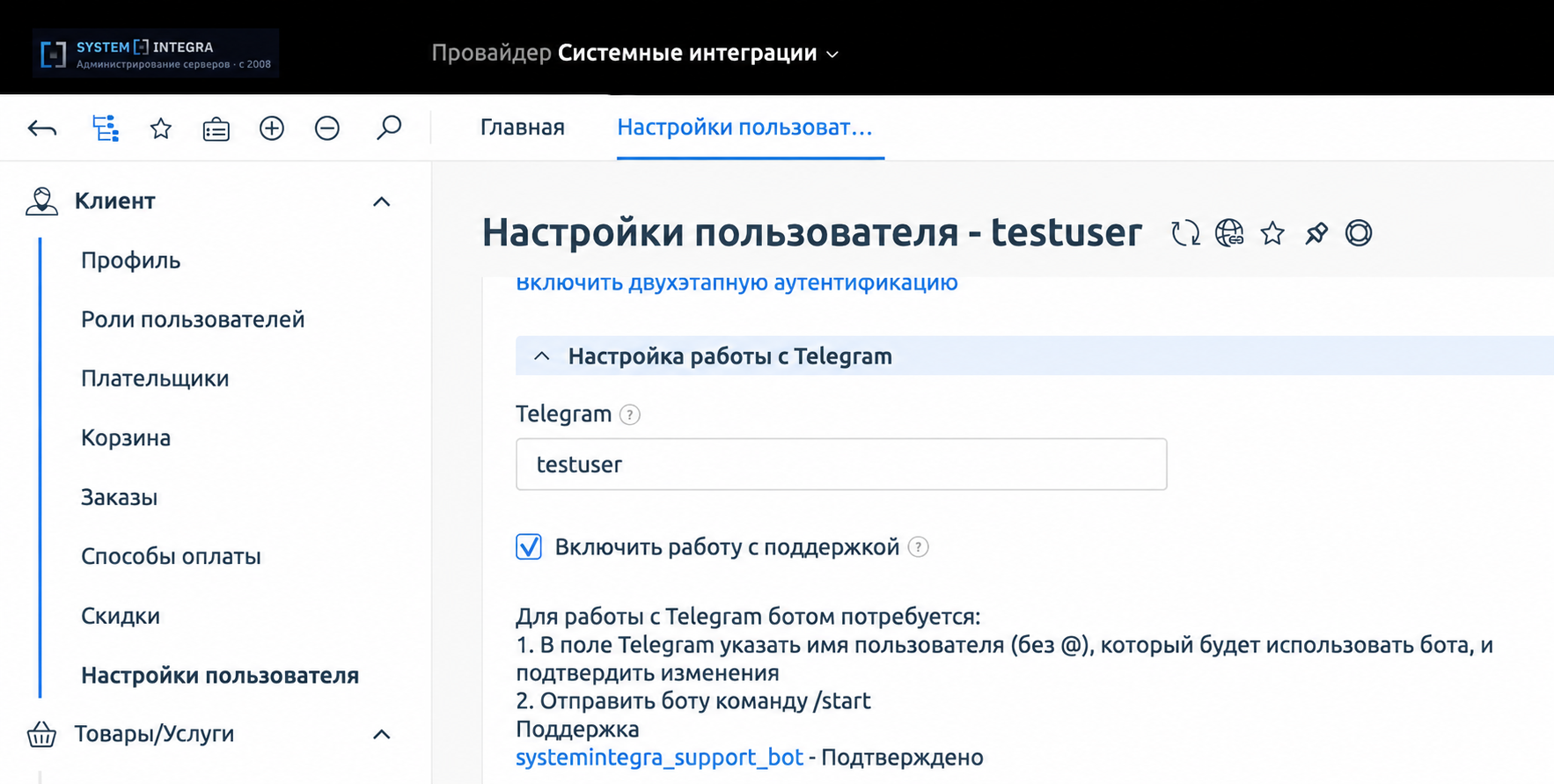Open the search magnifier icon
Viewport: 1554px width, 784px height.
pos(388,128)
